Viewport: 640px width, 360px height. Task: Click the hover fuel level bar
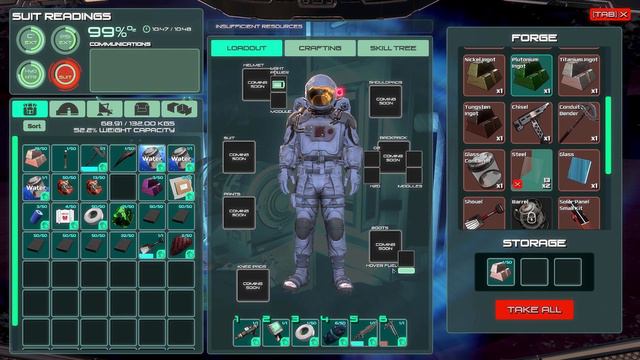coord(407,271)
